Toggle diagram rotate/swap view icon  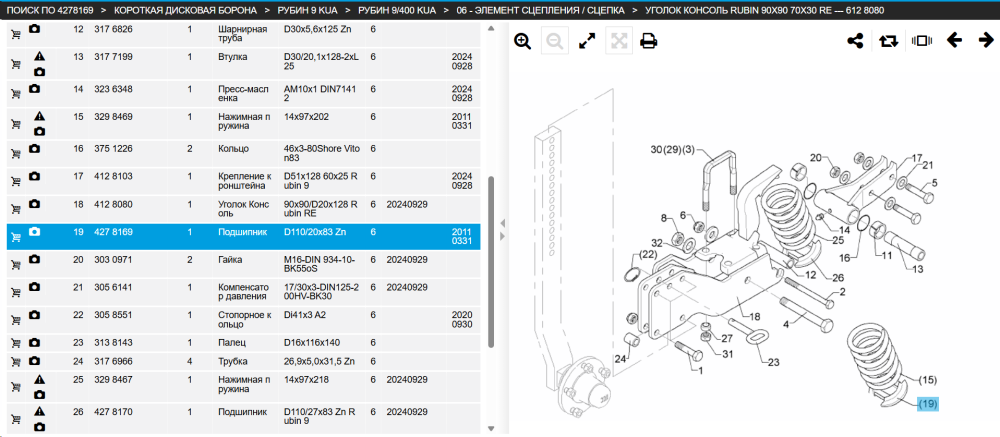888,41
